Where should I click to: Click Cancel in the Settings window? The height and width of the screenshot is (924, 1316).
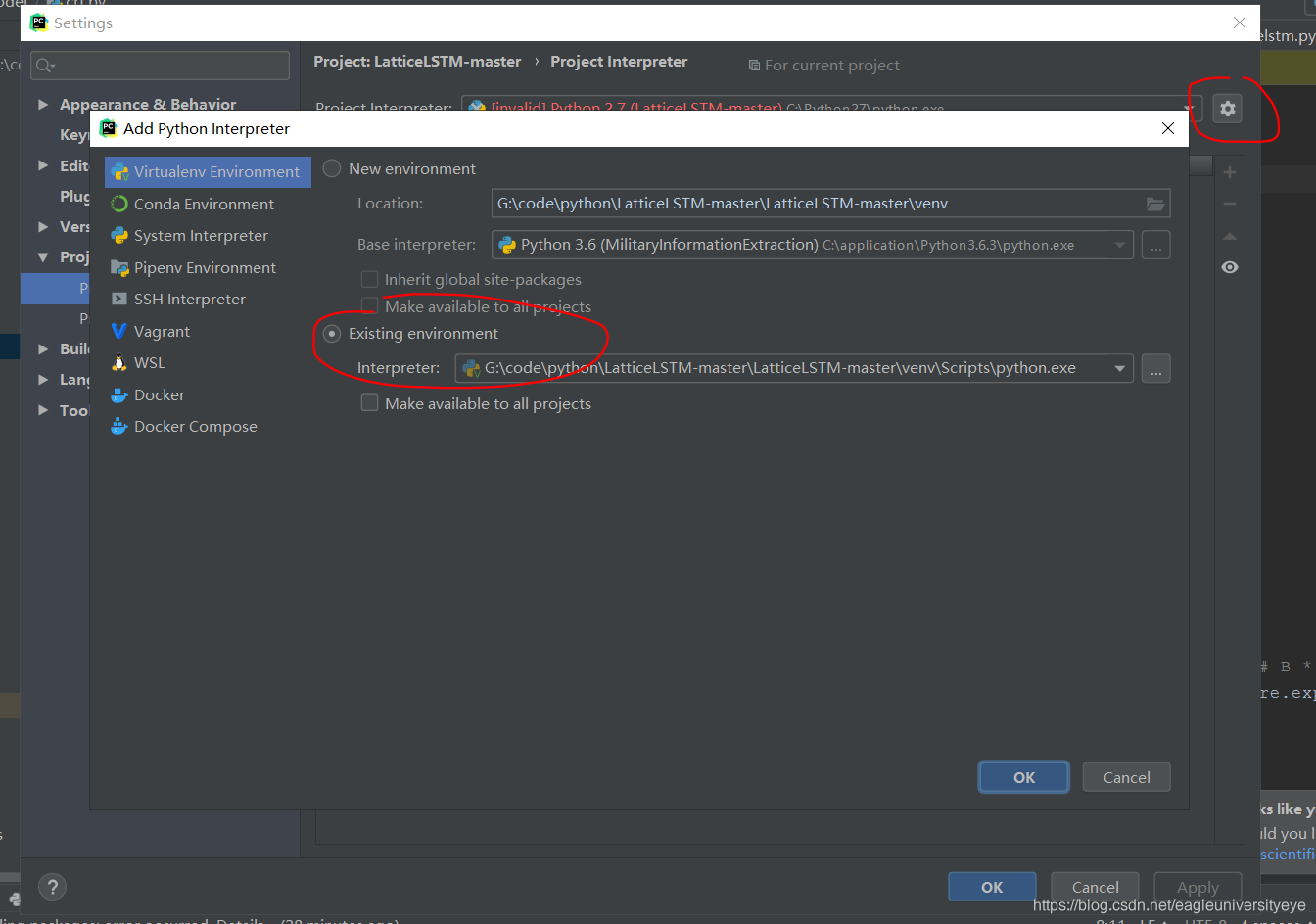(1095, 887)
